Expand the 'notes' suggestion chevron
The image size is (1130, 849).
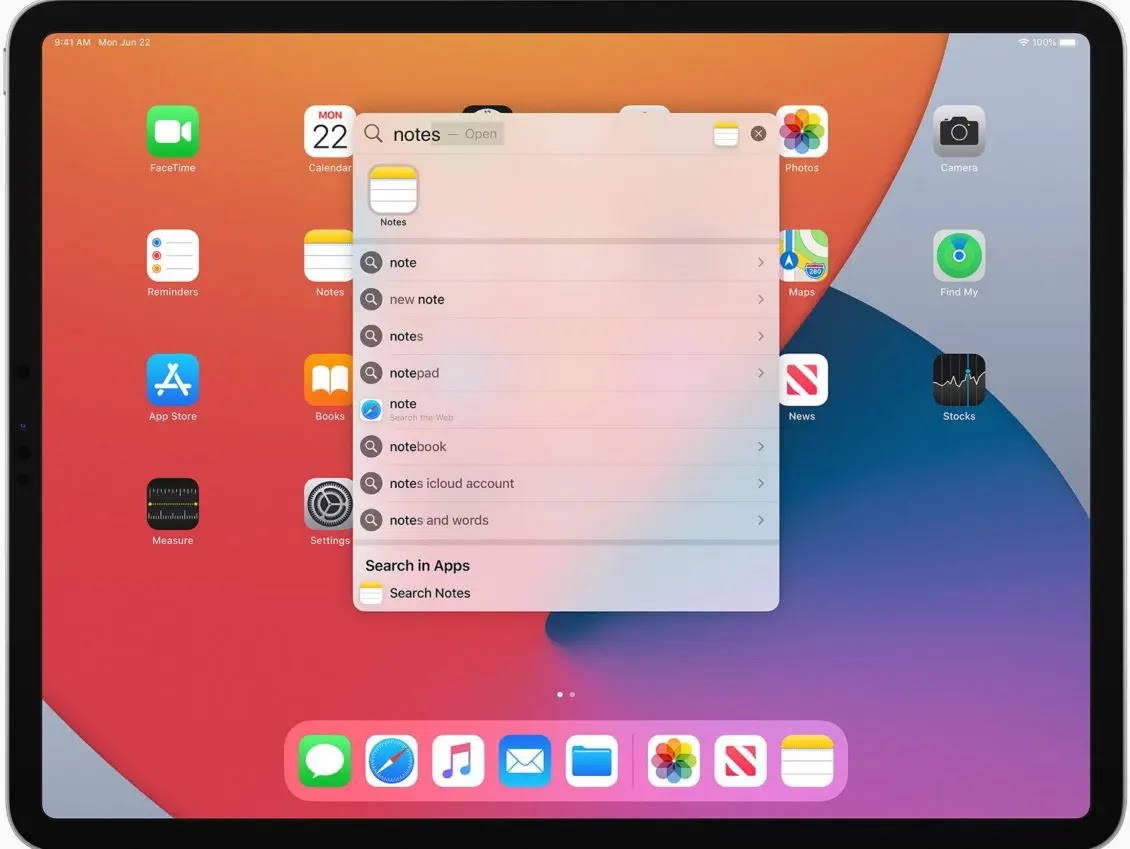pos(761,336)
